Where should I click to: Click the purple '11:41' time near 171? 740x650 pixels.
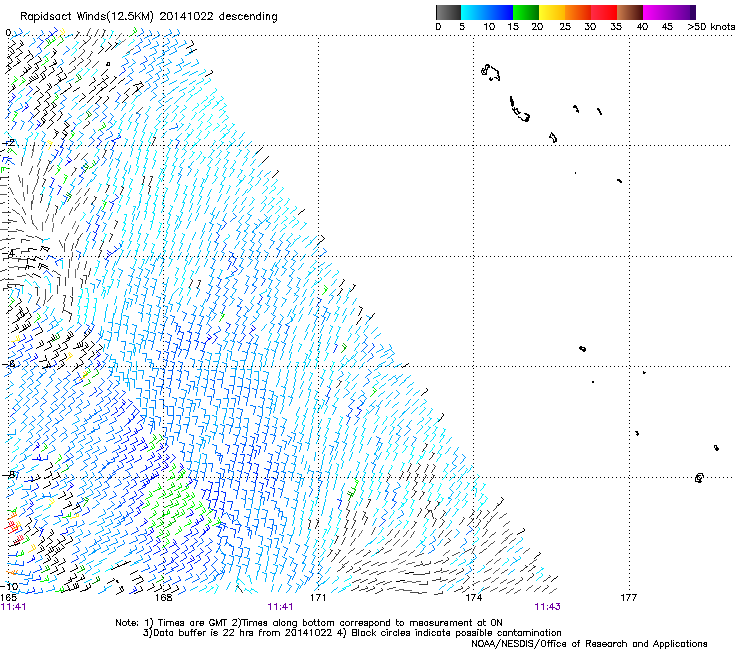coord(280,607)
